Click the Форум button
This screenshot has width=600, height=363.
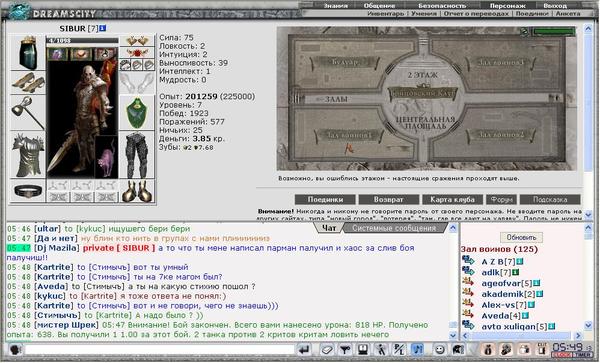(x=501, y=199)
